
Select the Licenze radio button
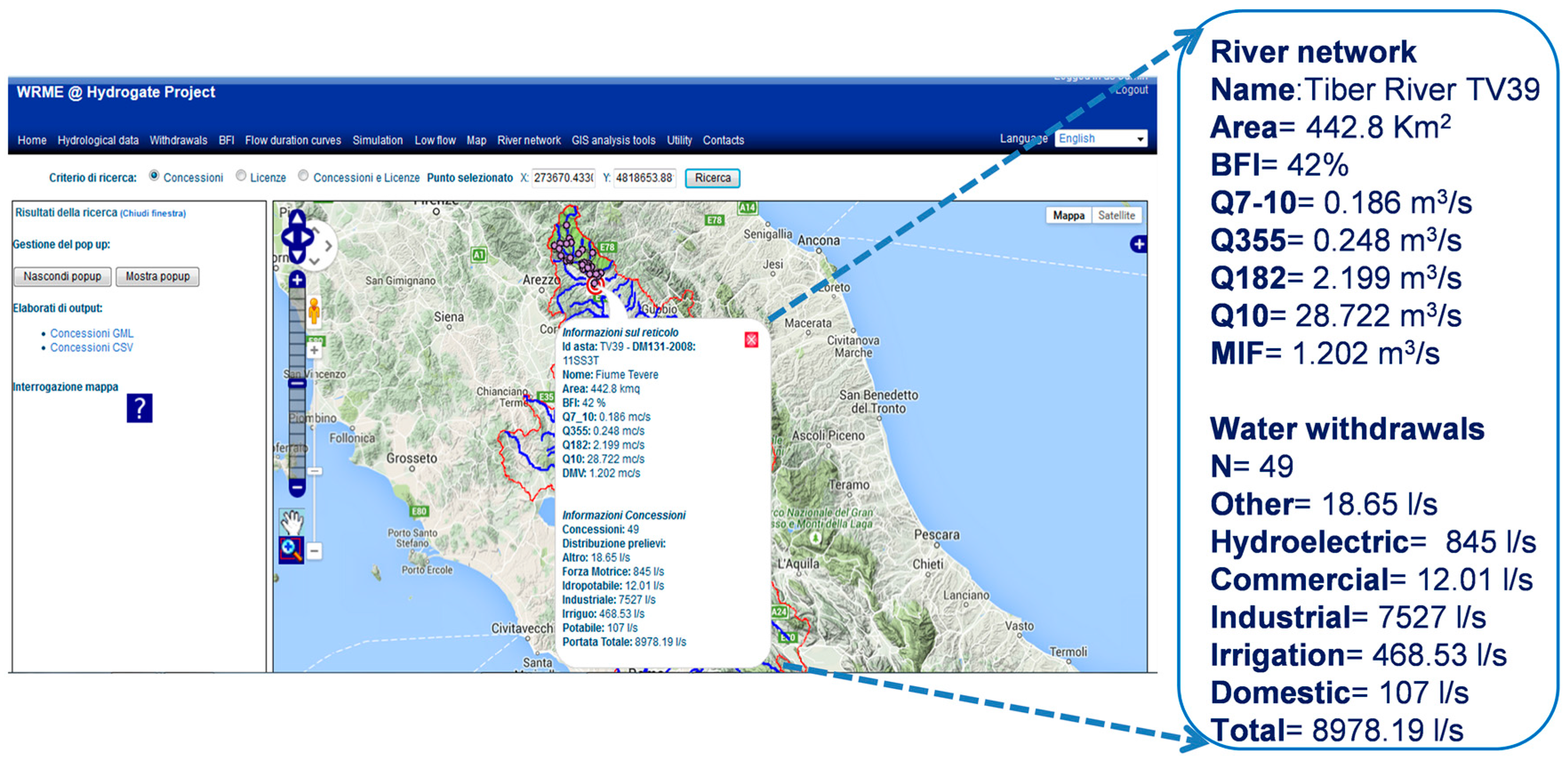click(x=241, y=176)
